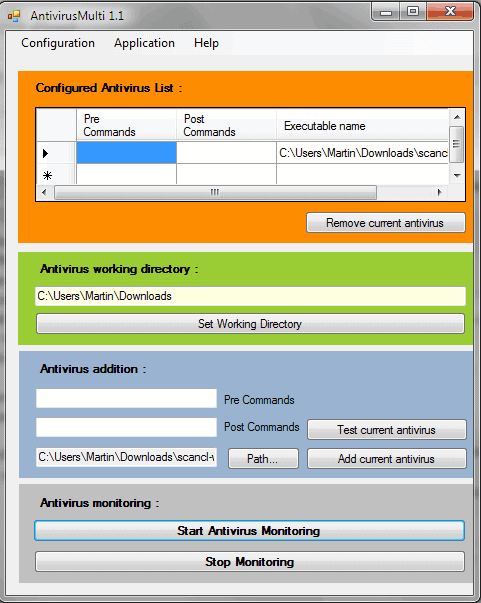The image size is (481, 603).
Task: Click the grid's scroll right arrow
Action: tap(440, 192)
